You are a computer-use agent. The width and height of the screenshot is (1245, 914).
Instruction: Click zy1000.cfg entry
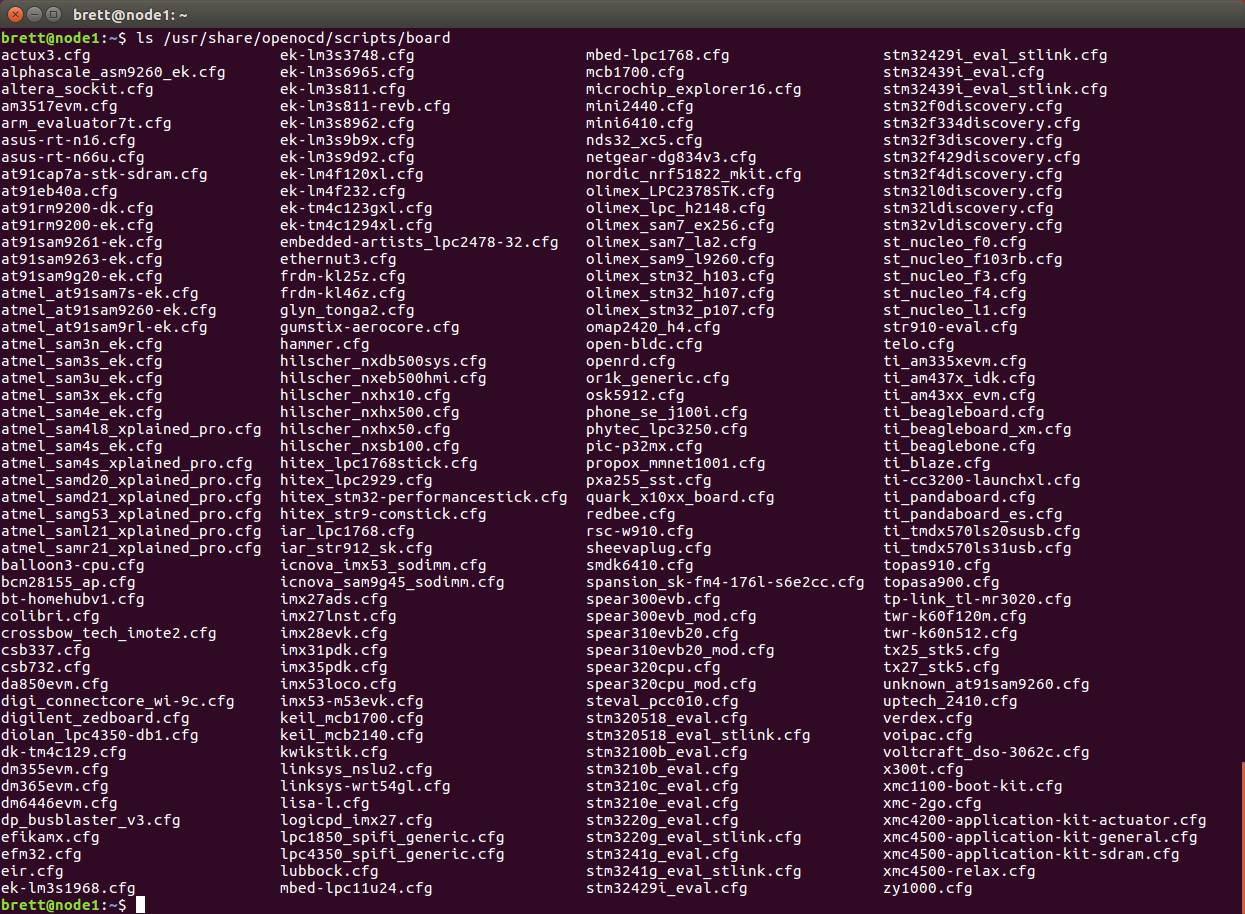click(x=928, y=888)
